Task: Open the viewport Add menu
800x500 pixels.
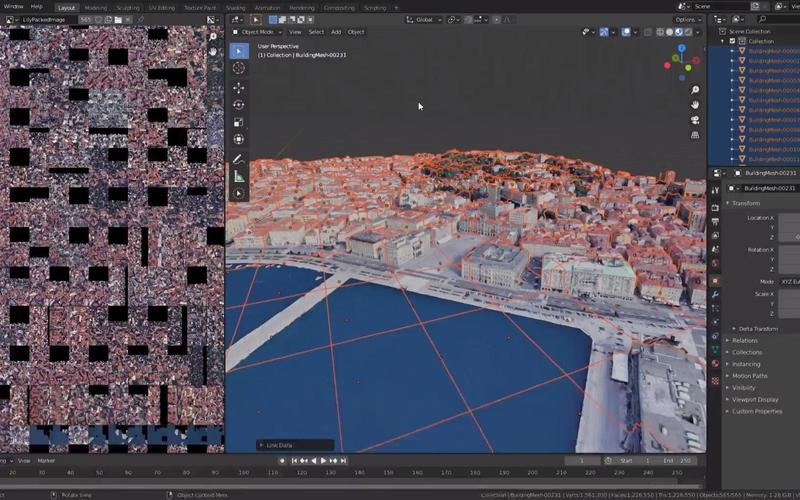Action: pos(336,32)
